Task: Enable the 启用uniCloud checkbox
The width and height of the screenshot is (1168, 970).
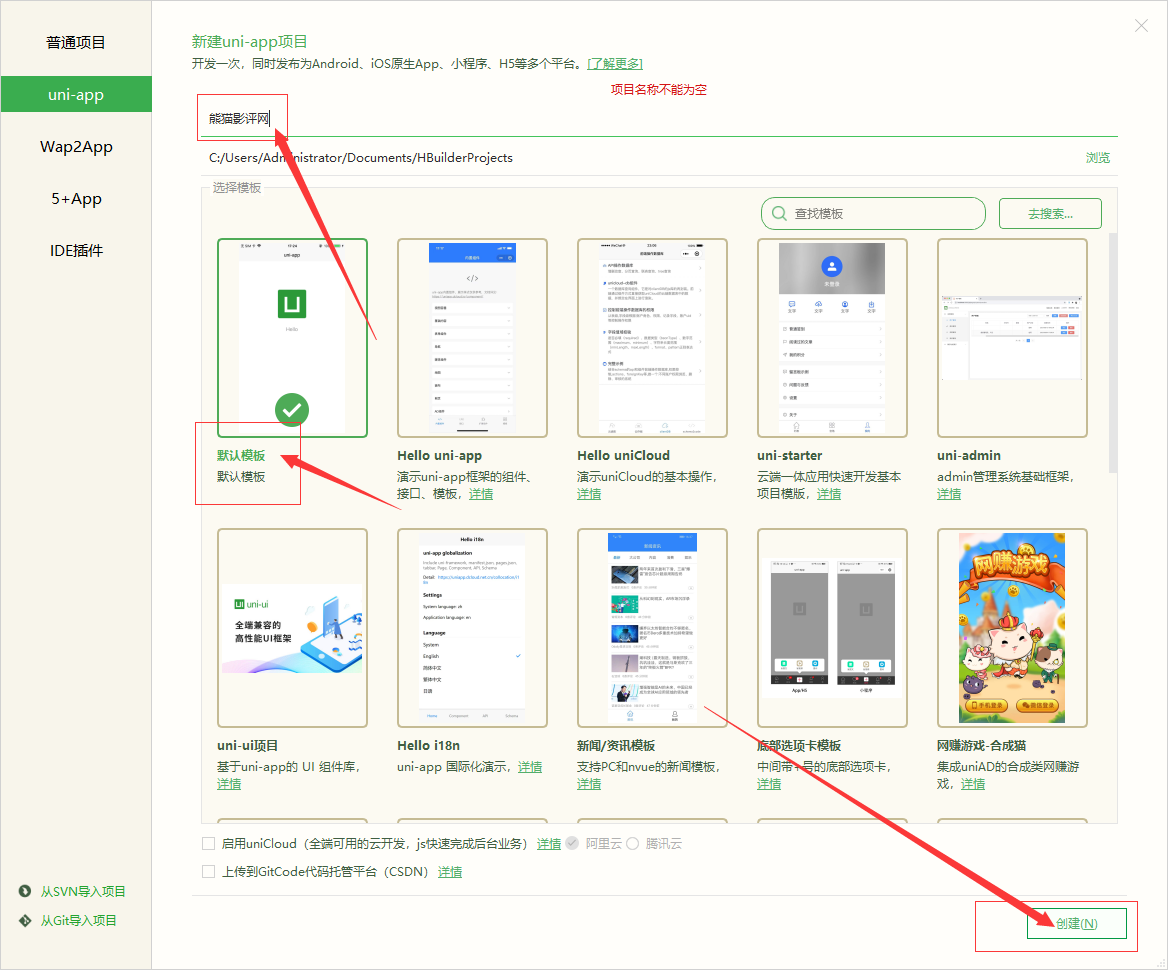Action: (x=209, y=843)
